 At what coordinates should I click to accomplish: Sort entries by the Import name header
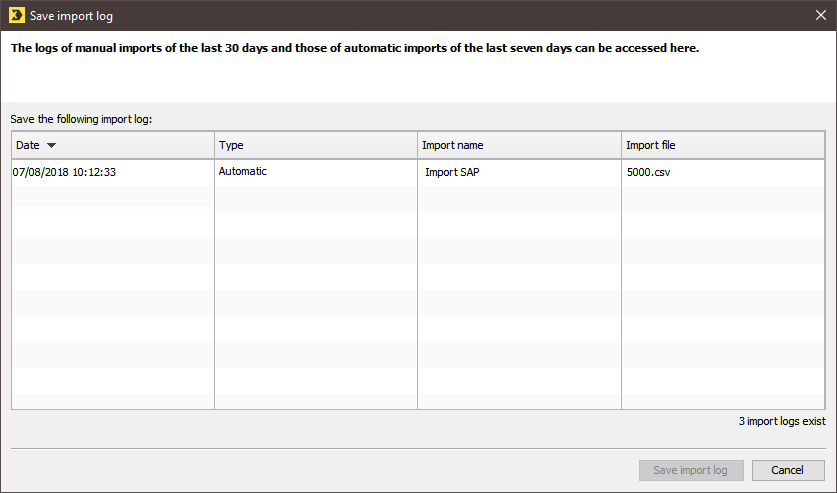[519, 145]
